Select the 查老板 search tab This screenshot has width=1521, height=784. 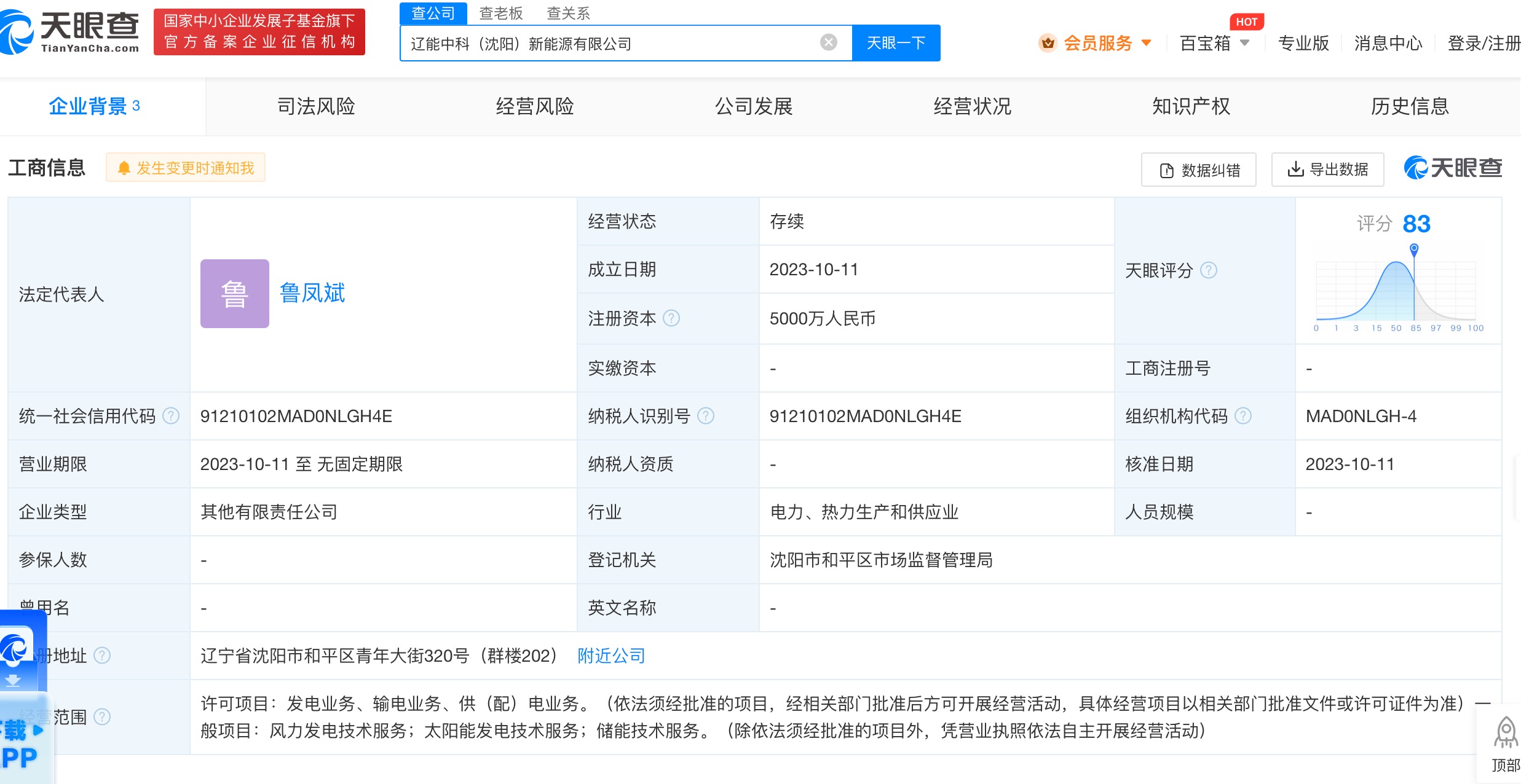(x=501, y=13)
